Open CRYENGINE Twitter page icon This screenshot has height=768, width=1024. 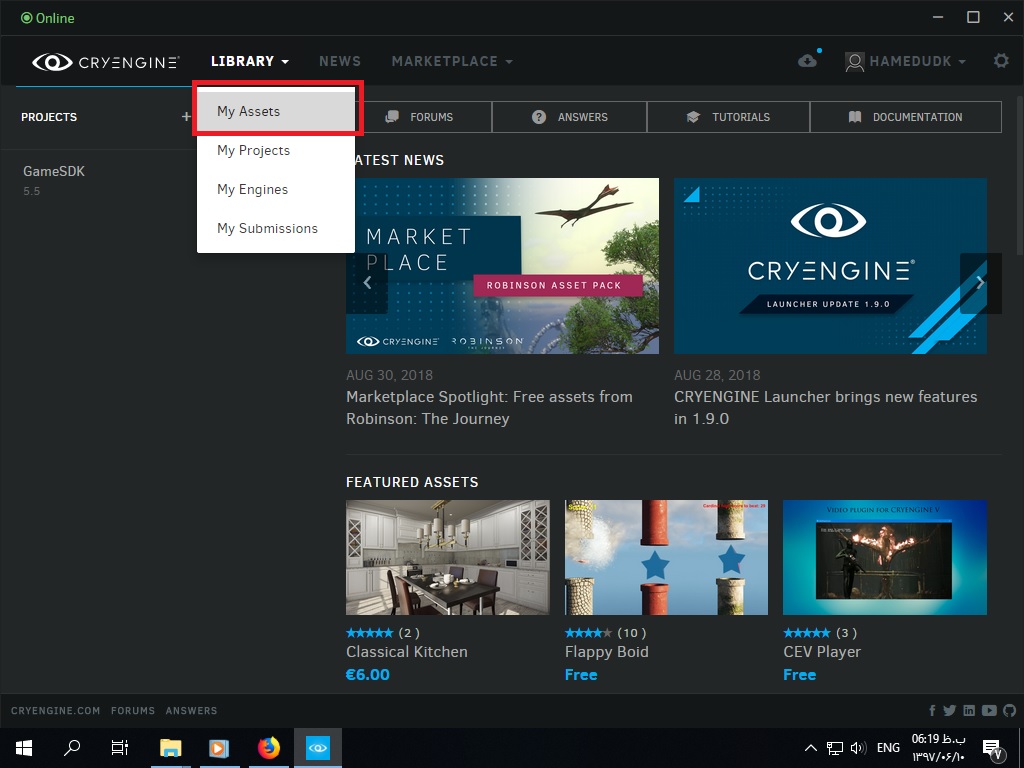click(950, 711)
